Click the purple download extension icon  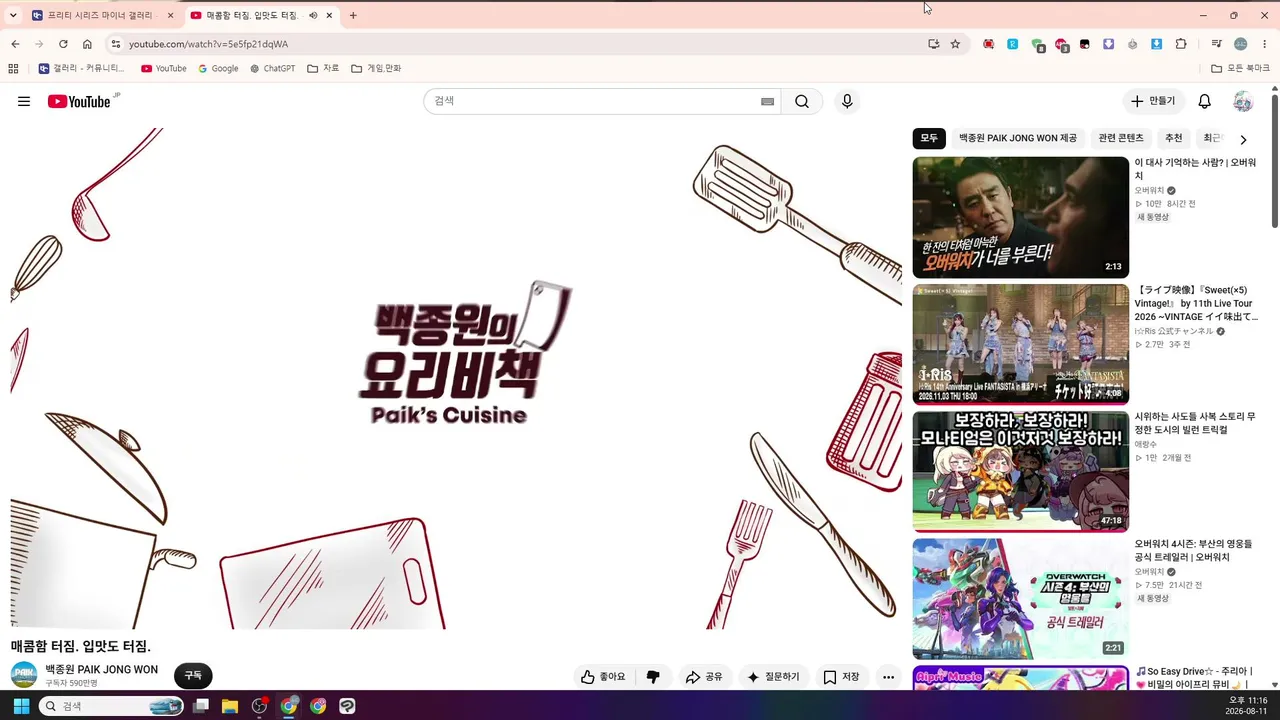(1109, 44)
